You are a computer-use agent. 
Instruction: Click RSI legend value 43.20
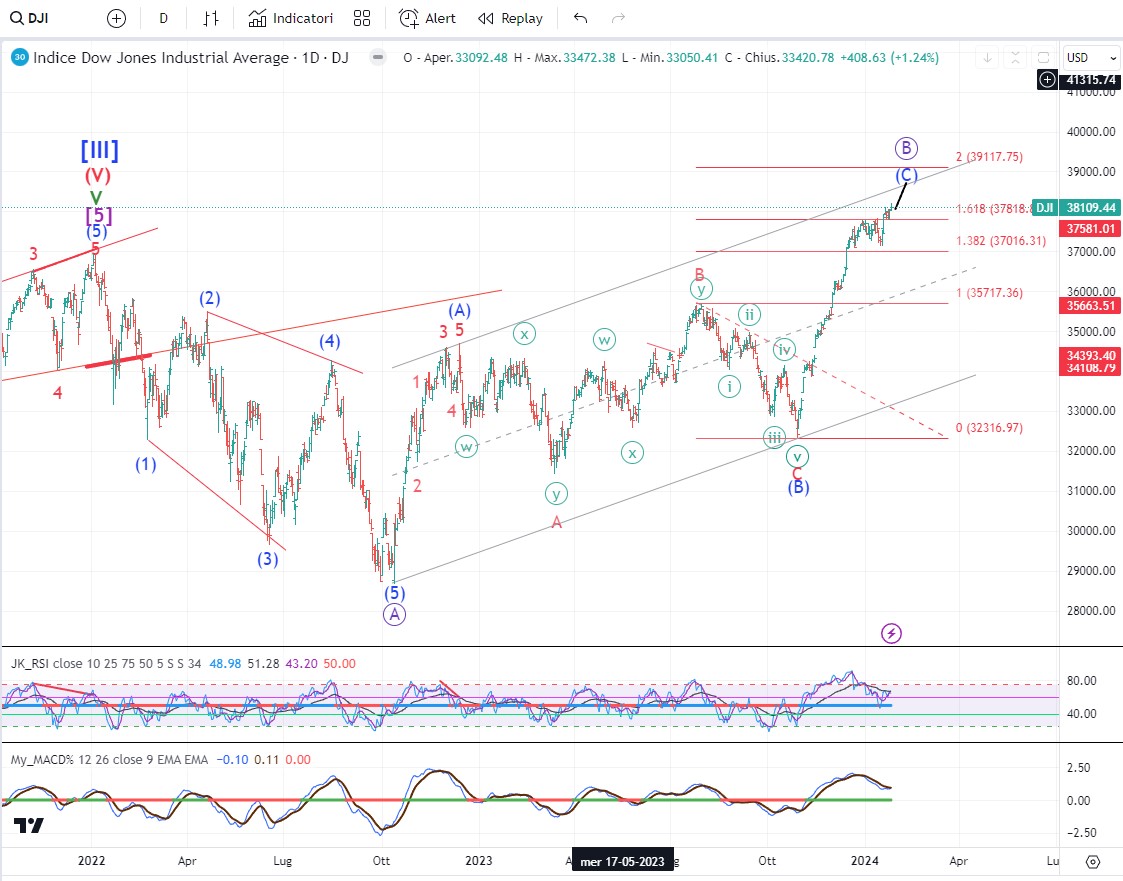click(301, 664)
